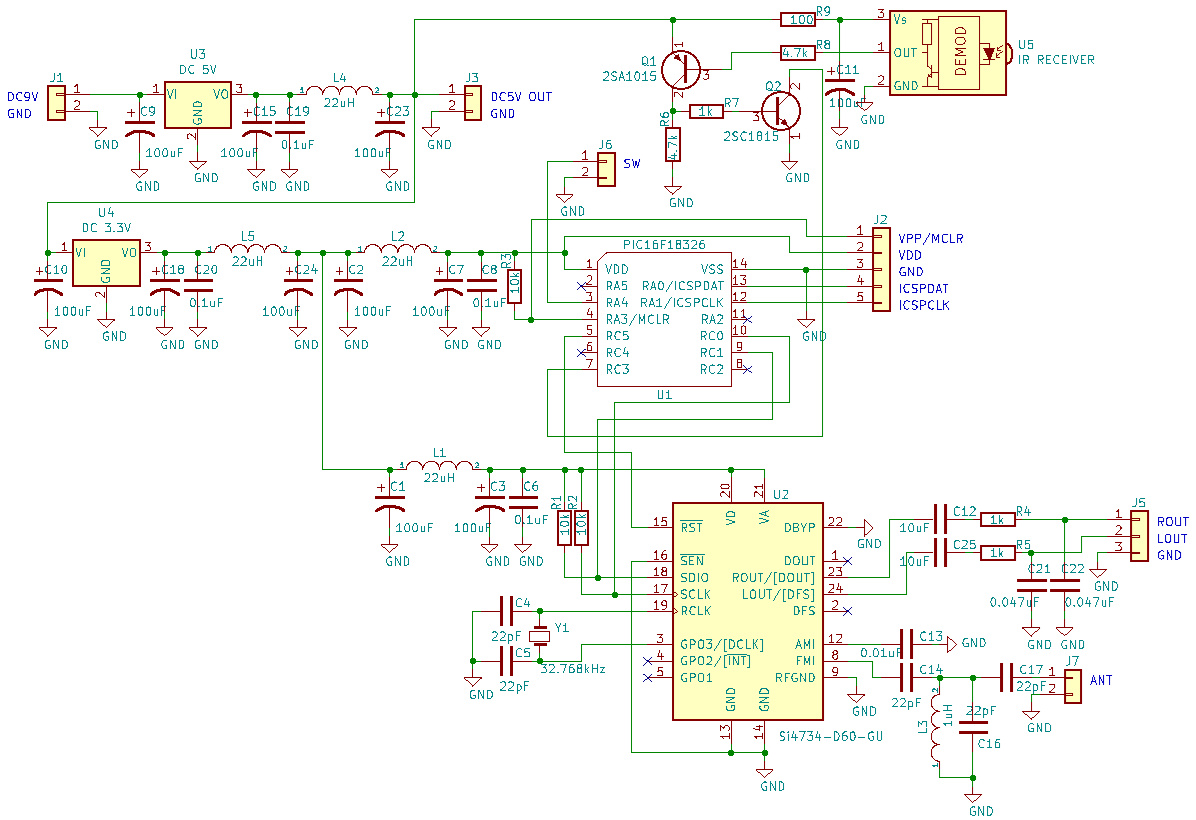
Task: Click the R6 4.7k resistor
Action: [674, 146]
